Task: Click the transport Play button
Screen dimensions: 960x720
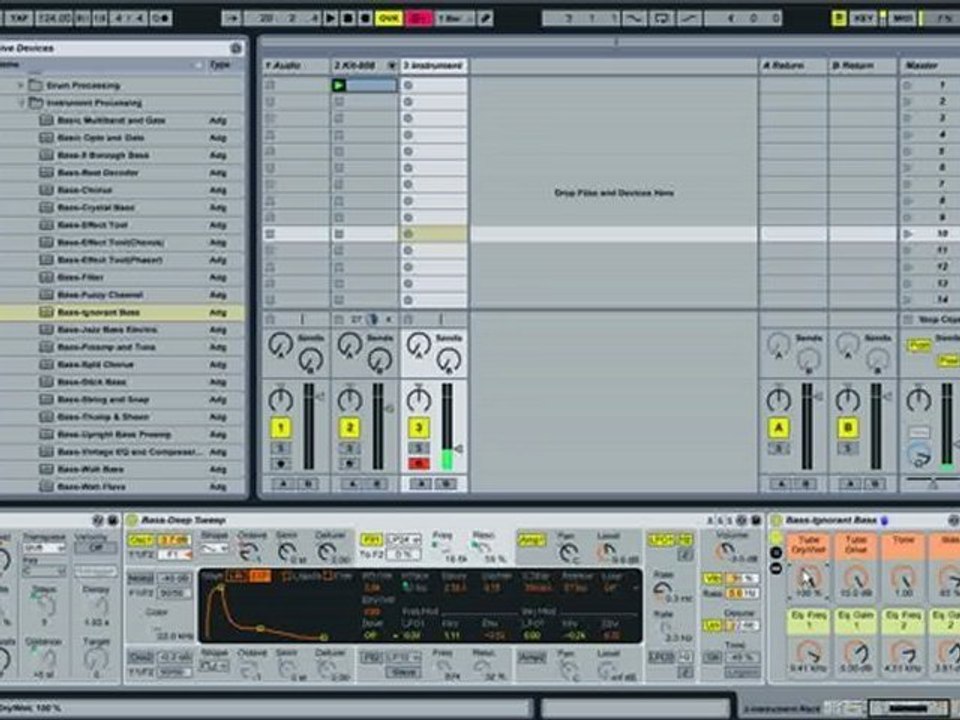Action: click(330, 18)
